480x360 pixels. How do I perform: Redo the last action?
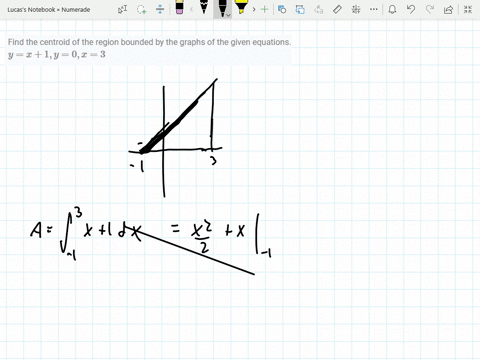coord(430,9)
